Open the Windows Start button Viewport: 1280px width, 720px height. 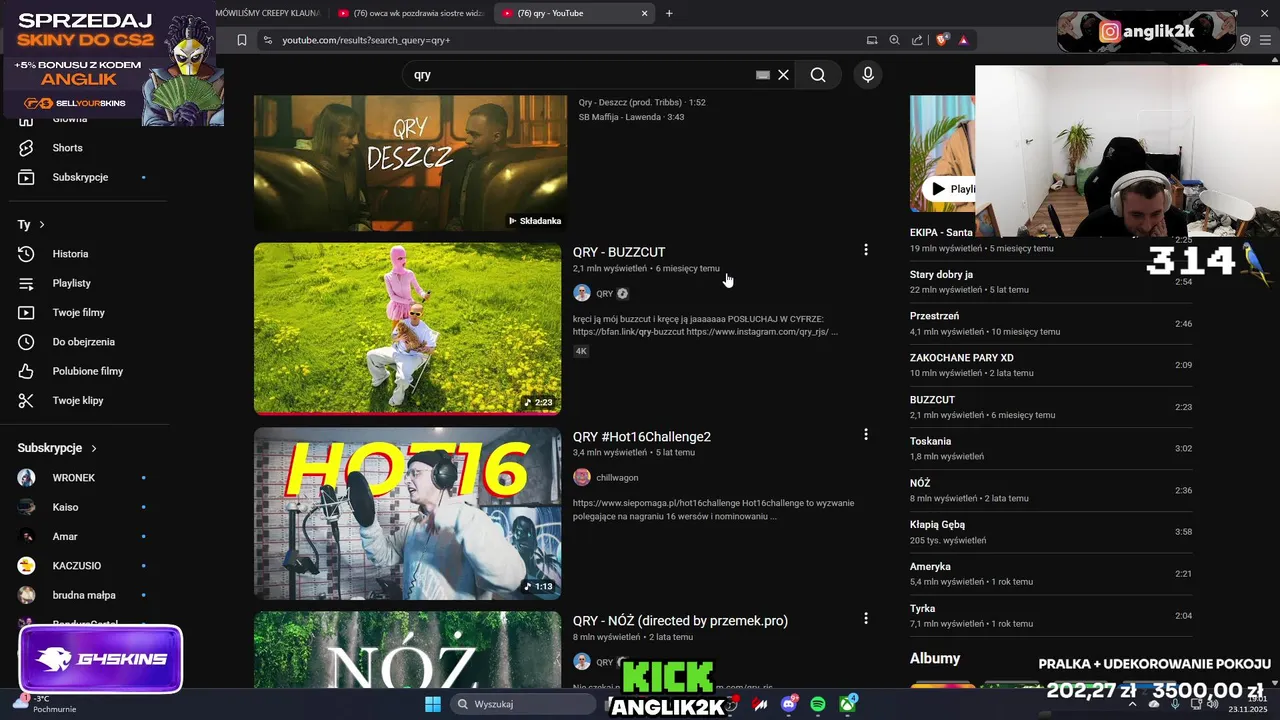[433, 704]
